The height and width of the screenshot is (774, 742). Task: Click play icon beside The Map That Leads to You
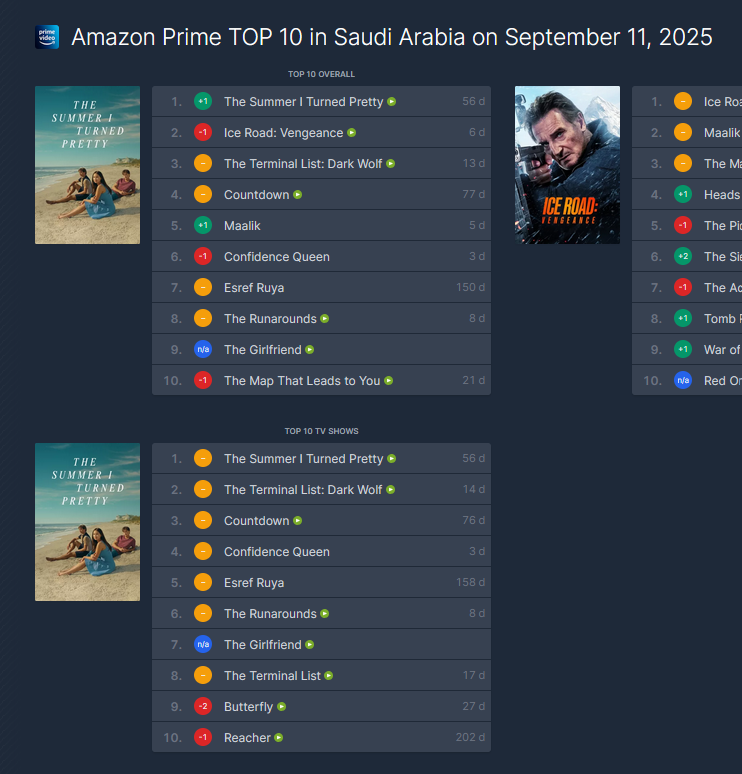coord(389,381)
